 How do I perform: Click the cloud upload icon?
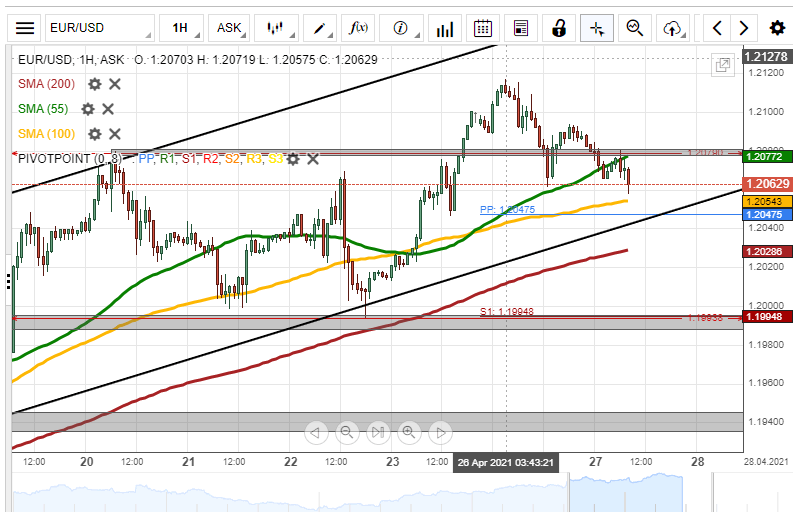[672, 28]
